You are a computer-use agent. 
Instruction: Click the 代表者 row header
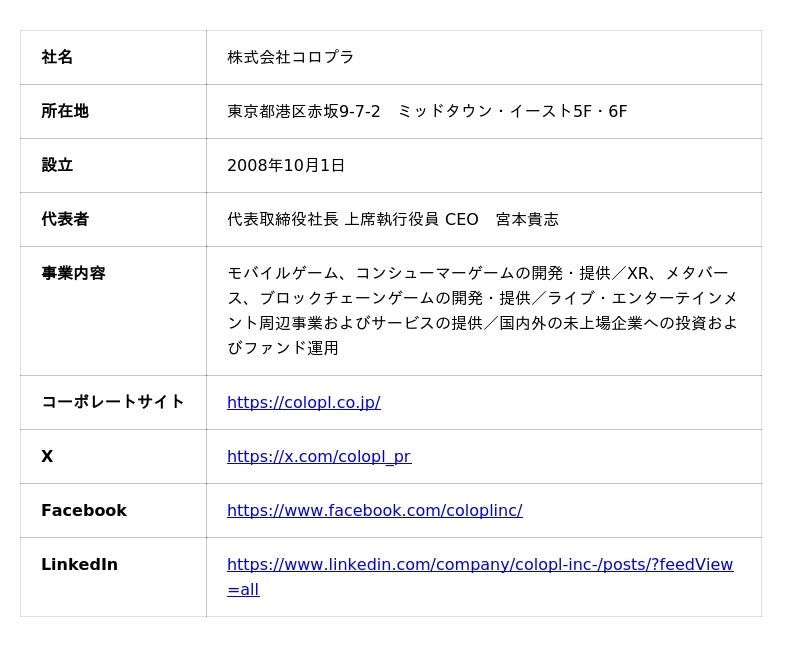pos(65,219)
